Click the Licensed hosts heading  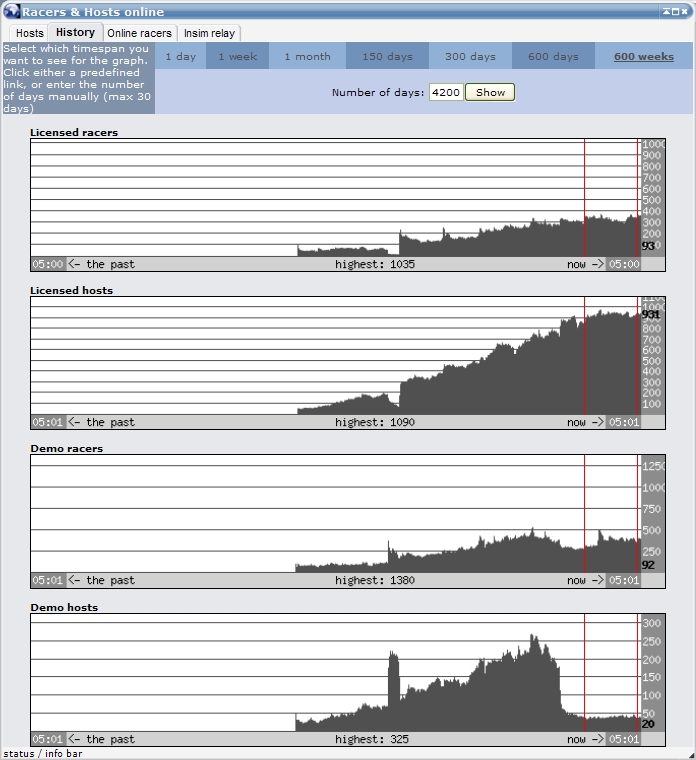pos(71,290)
